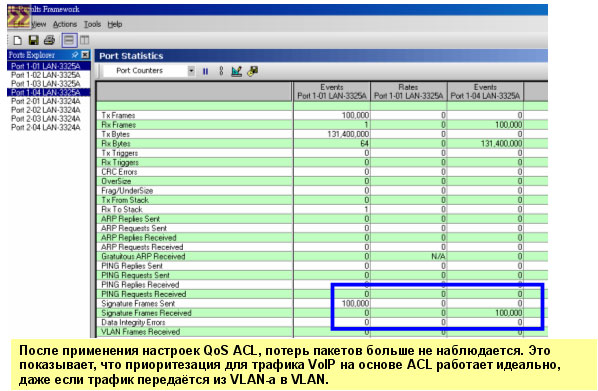Toggle the pin on Ports Explorer panel
This screenshot has width=598, height=391.
pos(75,55)
